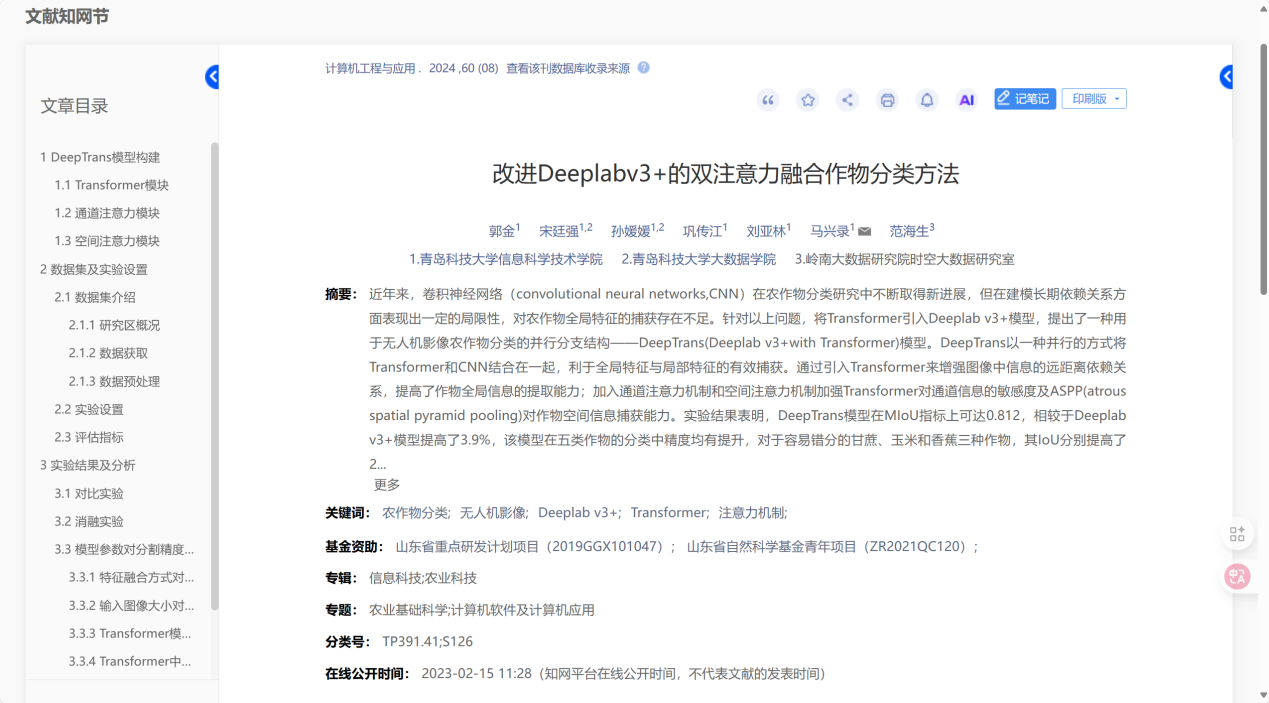The image size is (1269, 703).
Task: Open the share icon
Action: coord(847,100)
